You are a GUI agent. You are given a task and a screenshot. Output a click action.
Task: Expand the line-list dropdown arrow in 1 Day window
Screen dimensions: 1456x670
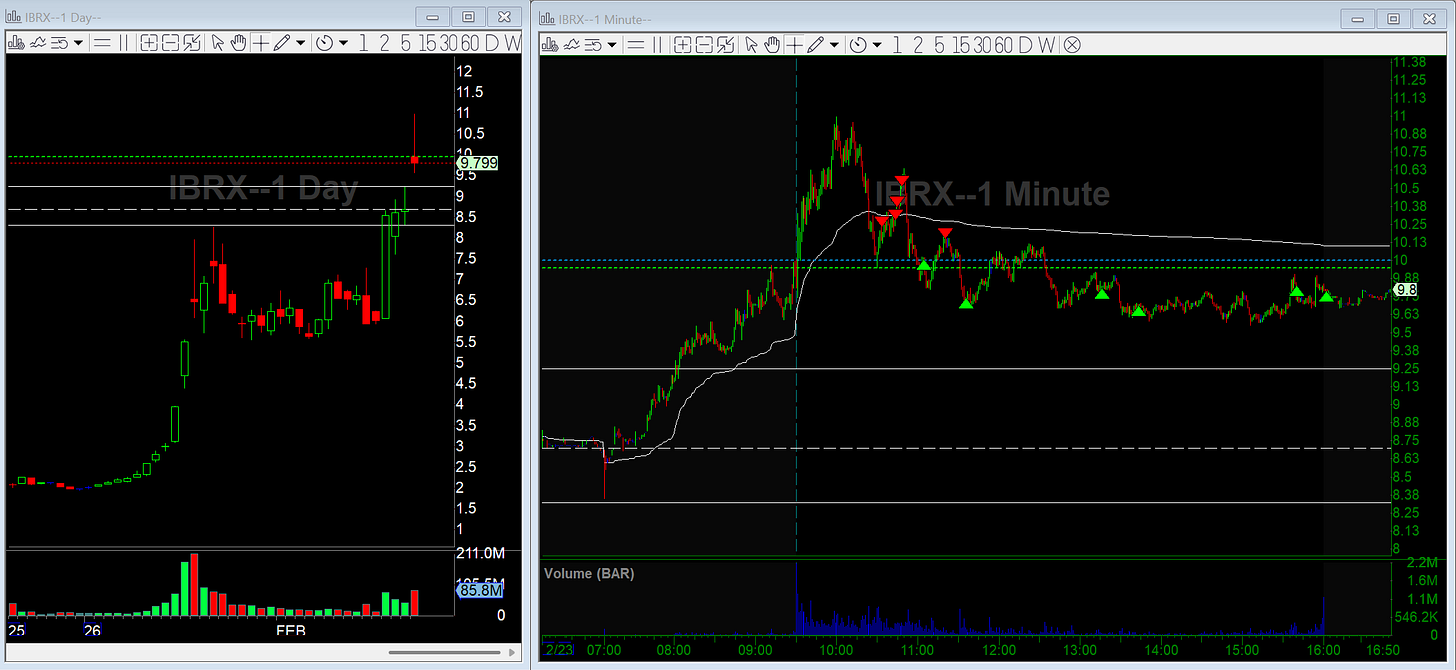[x=78, y=43]
